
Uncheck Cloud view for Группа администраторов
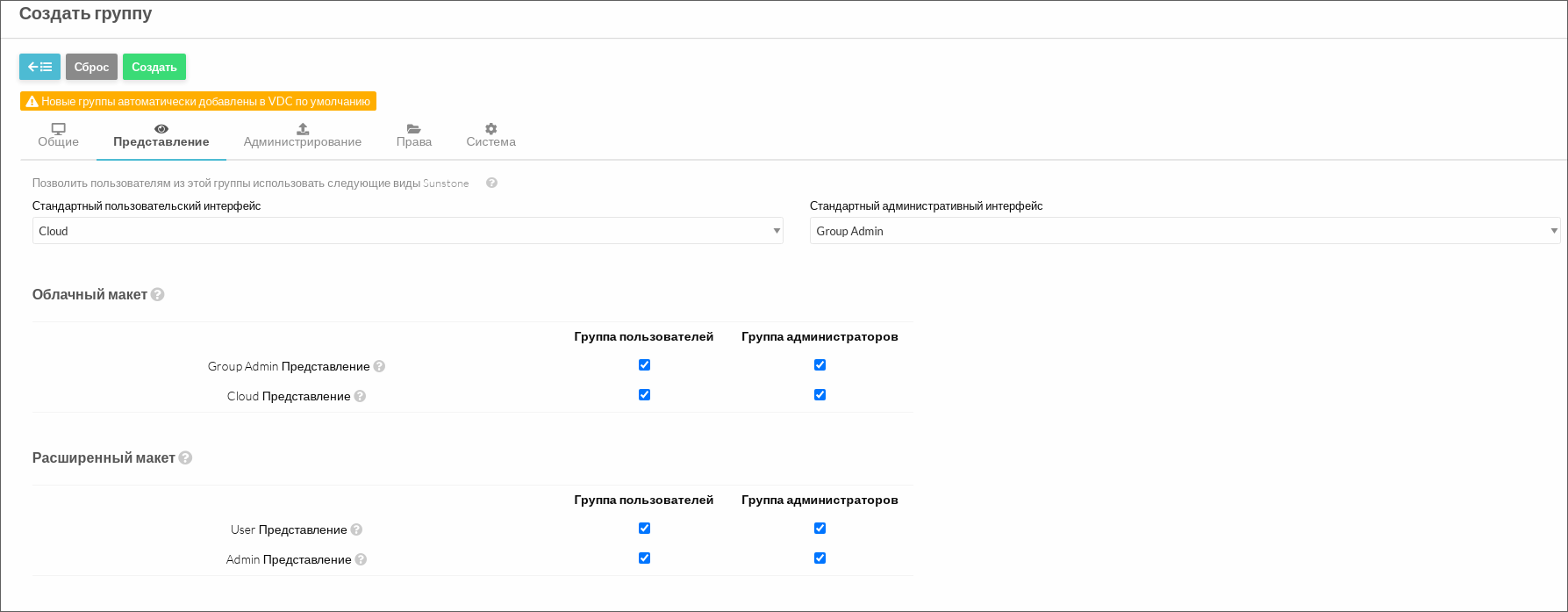pos(820,394)
